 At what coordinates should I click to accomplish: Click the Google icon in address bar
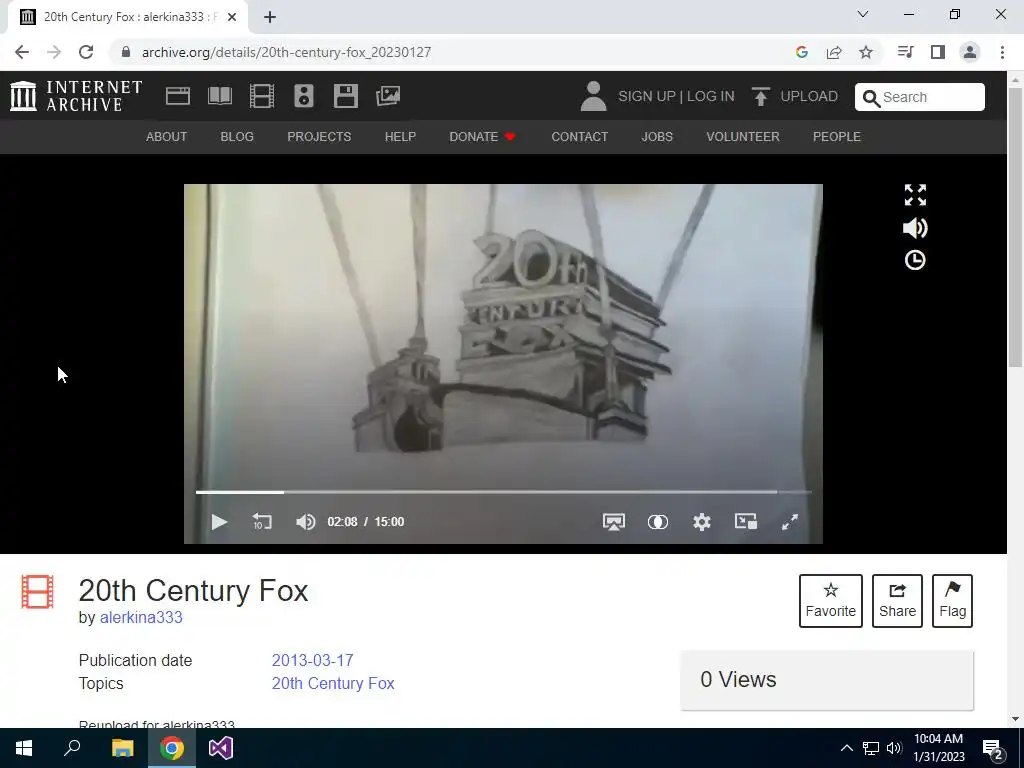[x=802, y=52]
